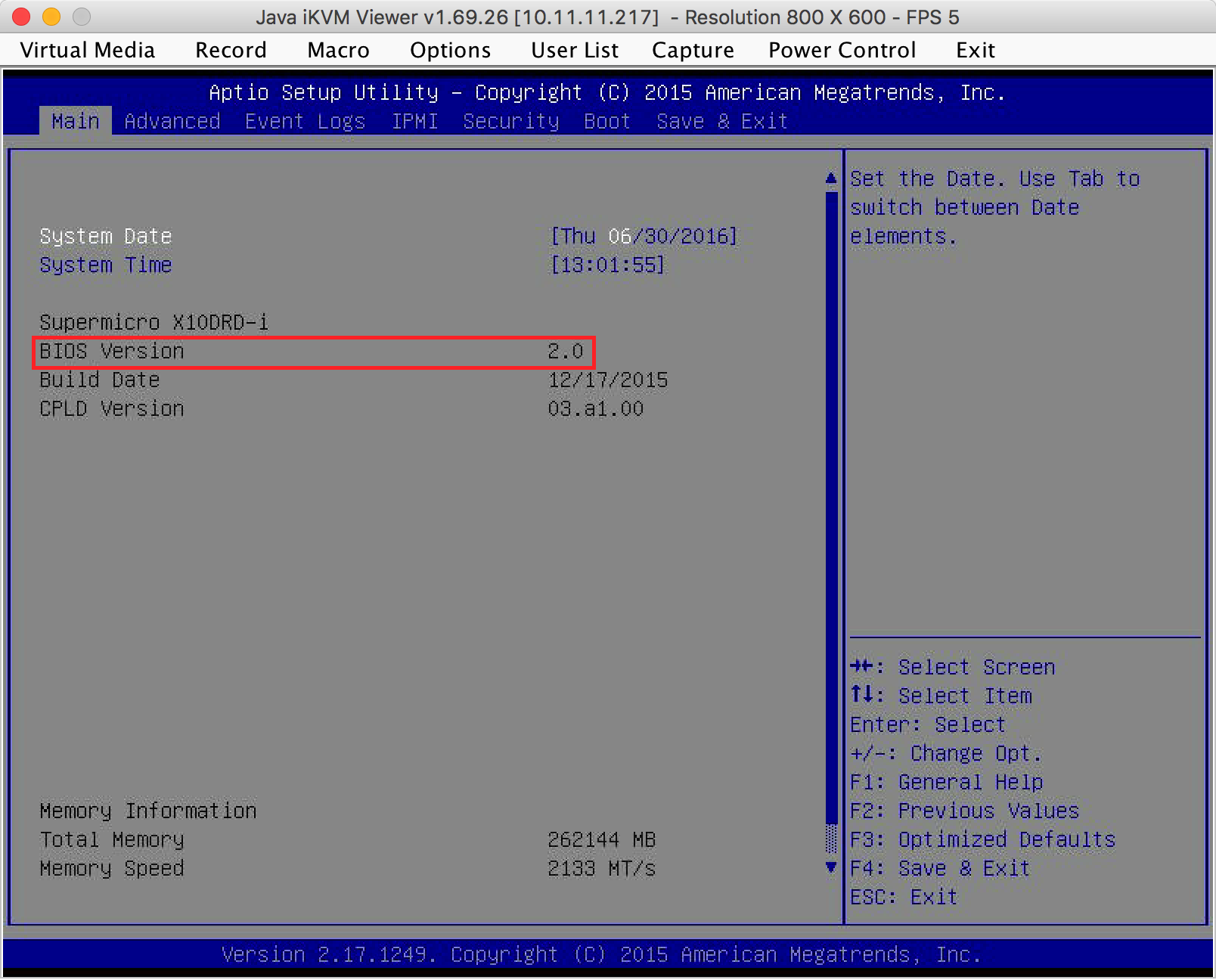Viewport: 1216px width, 980px height.
Task: Open the Record menu
Action: [x=231, y=50]
